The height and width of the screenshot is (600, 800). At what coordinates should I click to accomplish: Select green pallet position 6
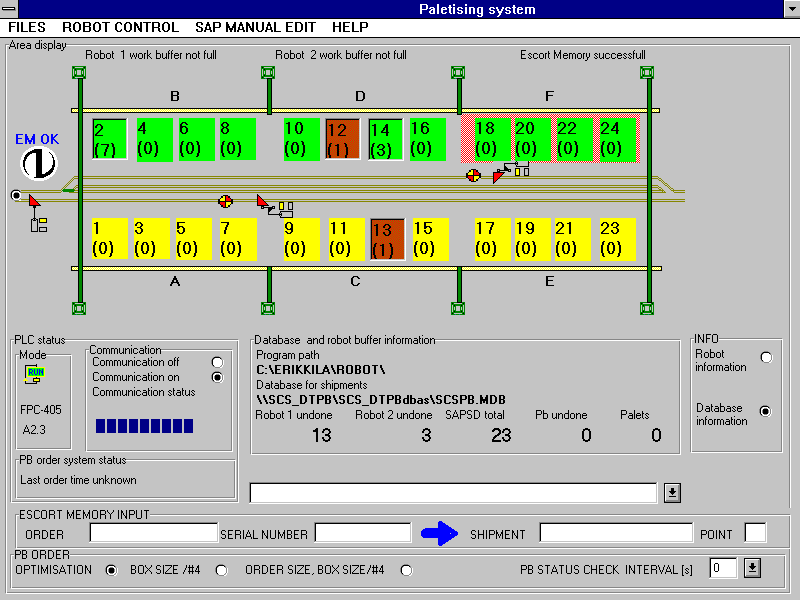pyautogui.click(x=196, y=139)
